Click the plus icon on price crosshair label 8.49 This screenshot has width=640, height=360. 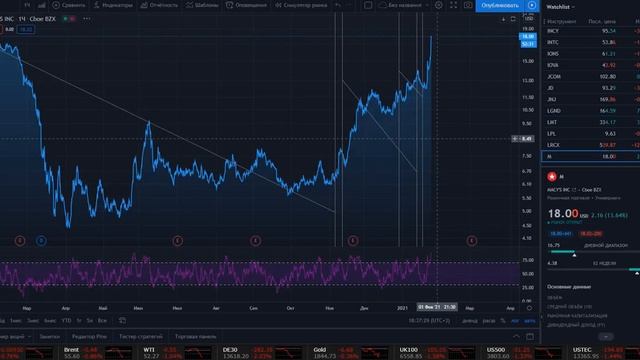tap(515, 139)
